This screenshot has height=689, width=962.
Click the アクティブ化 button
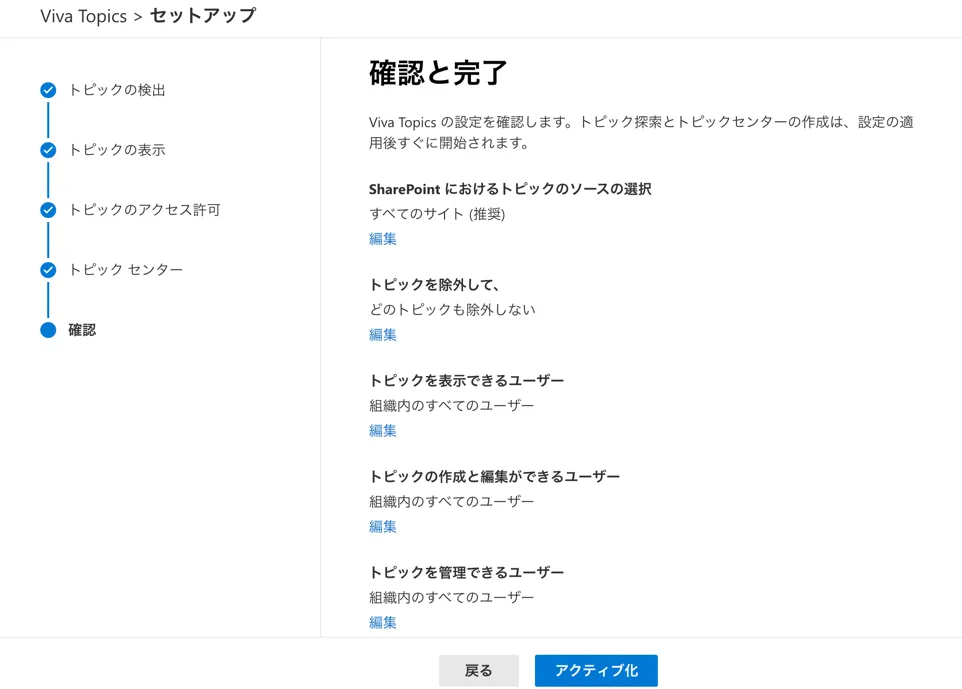(596, 671)
